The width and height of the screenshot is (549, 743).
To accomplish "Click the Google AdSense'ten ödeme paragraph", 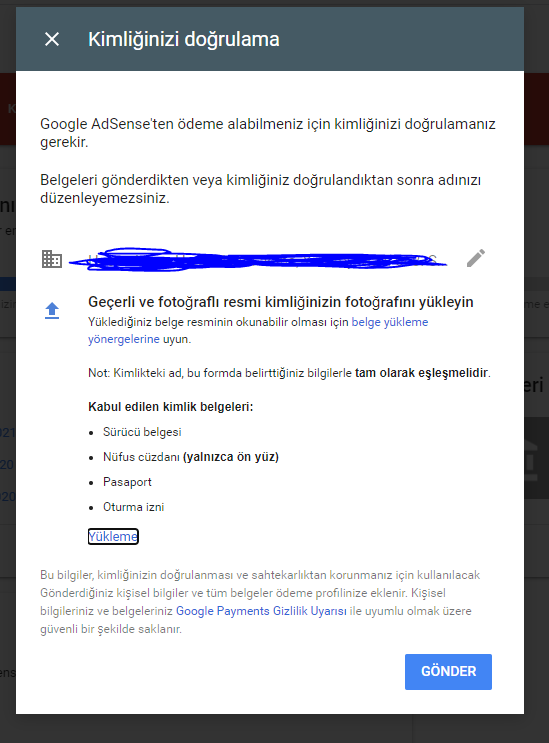I will [268, 133].
